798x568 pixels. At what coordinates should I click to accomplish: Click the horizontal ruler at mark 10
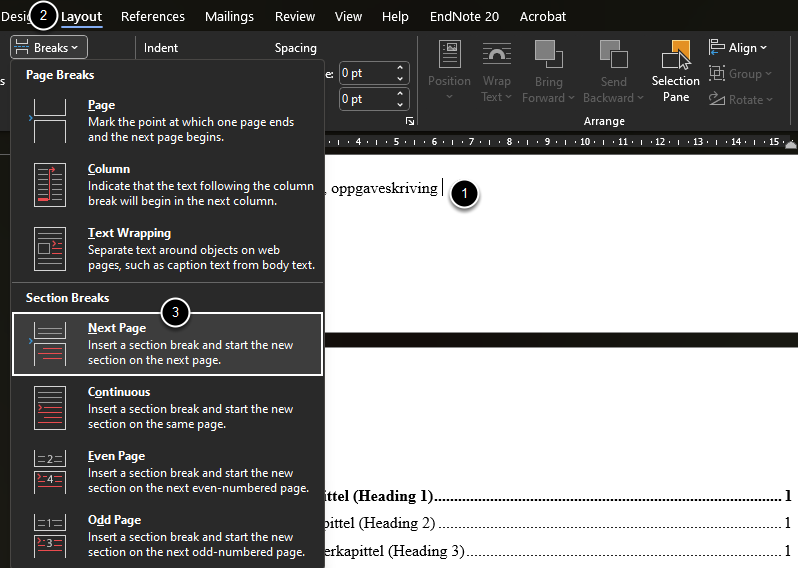(585, 141)
